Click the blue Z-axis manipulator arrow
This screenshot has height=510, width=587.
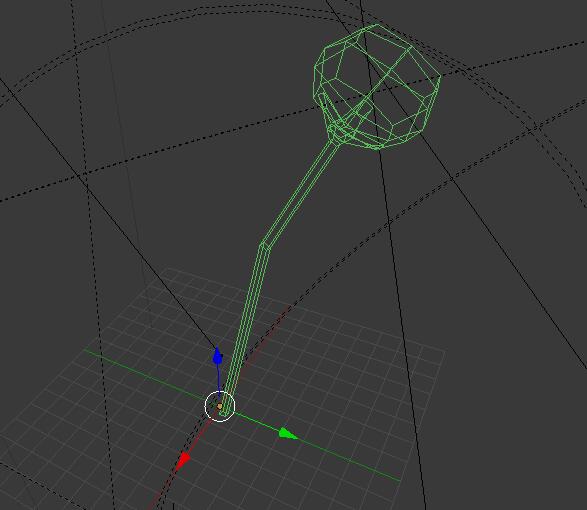218,356
